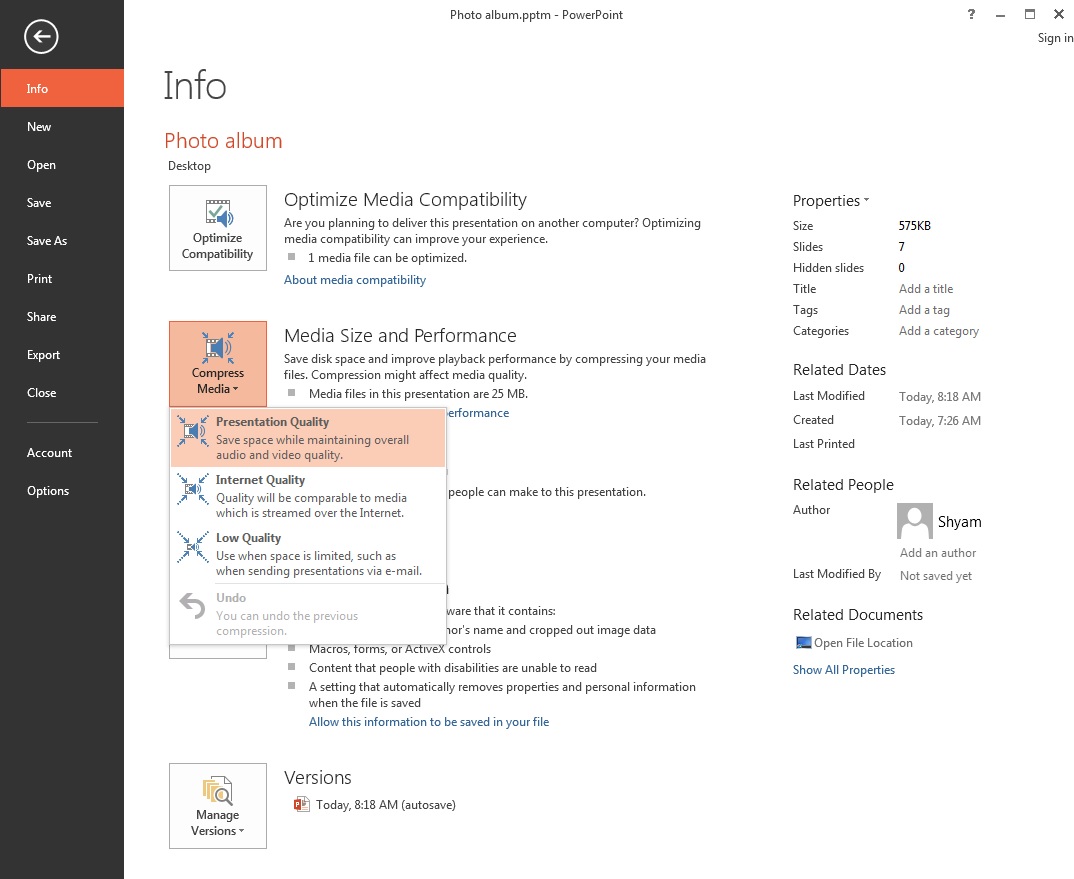Click the Presentation Quality speaker icon

pos(192,431)
